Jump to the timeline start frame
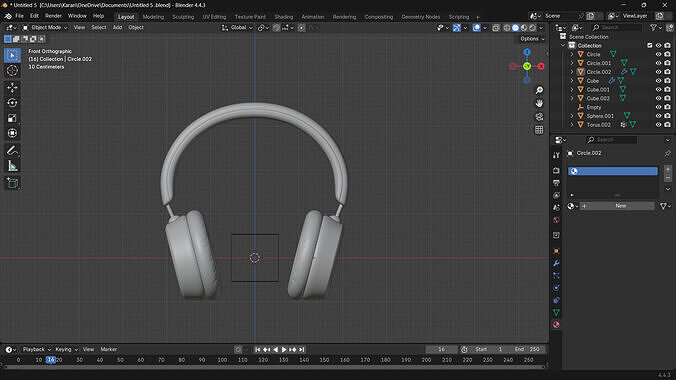 [x=257, y=350]
